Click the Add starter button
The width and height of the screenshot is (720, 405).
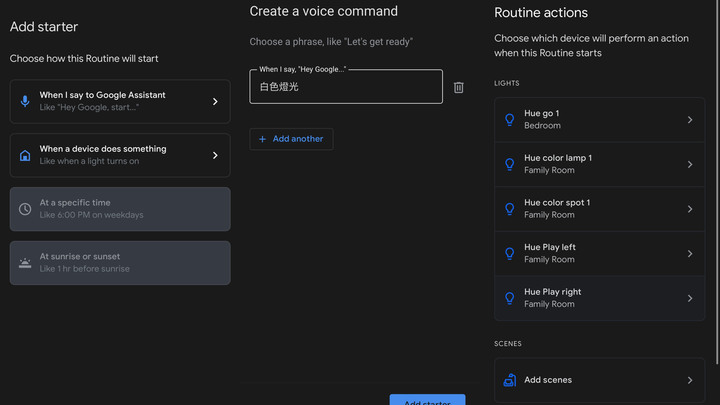pyautogui.click(x=428, y=399)
